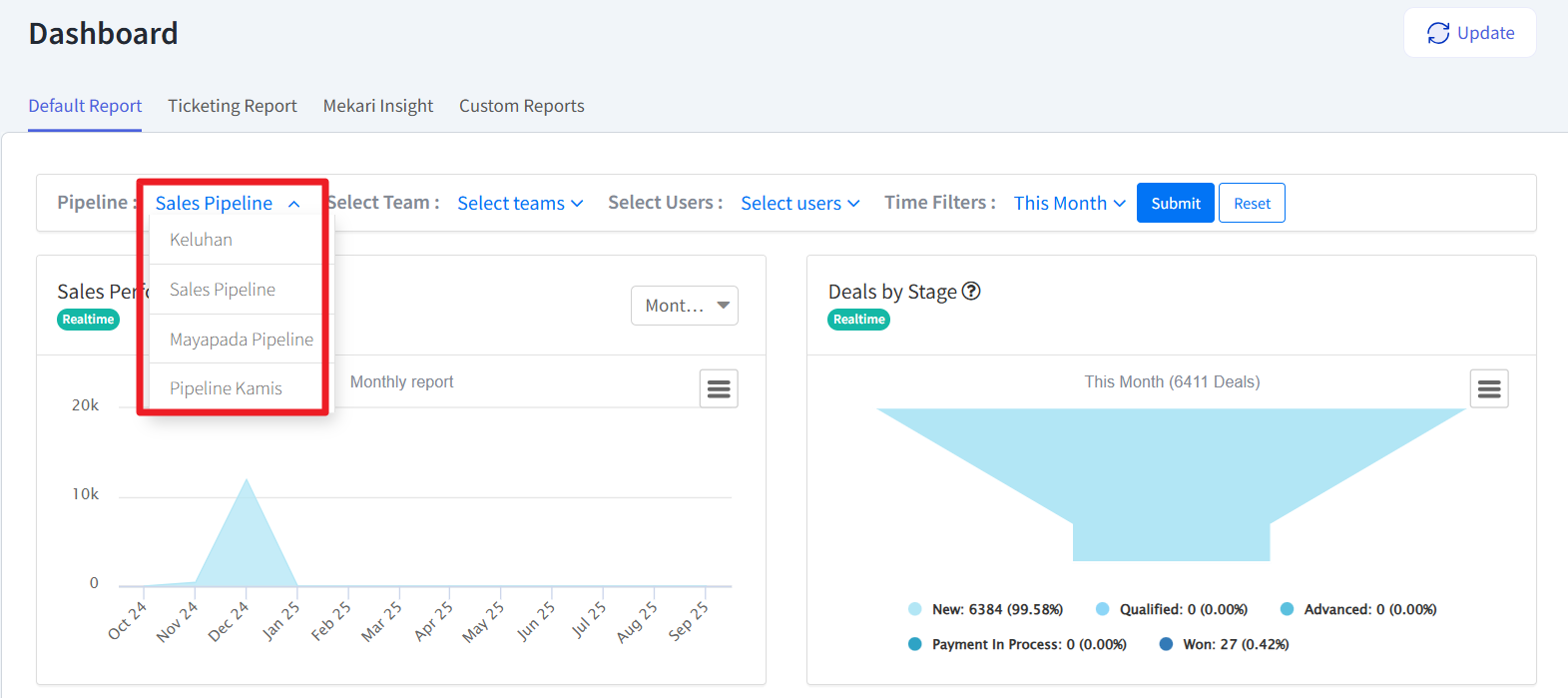
Task: Expand the Select users dropdown
Action: (x=799, y=203)
